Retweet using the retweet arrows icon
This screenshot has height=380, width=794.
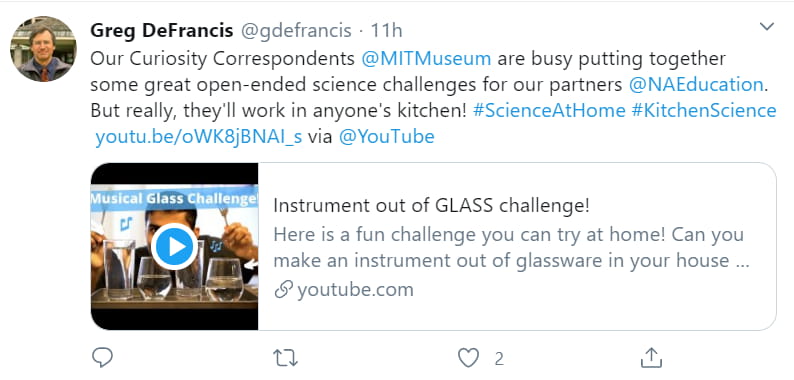pos(286,358)
